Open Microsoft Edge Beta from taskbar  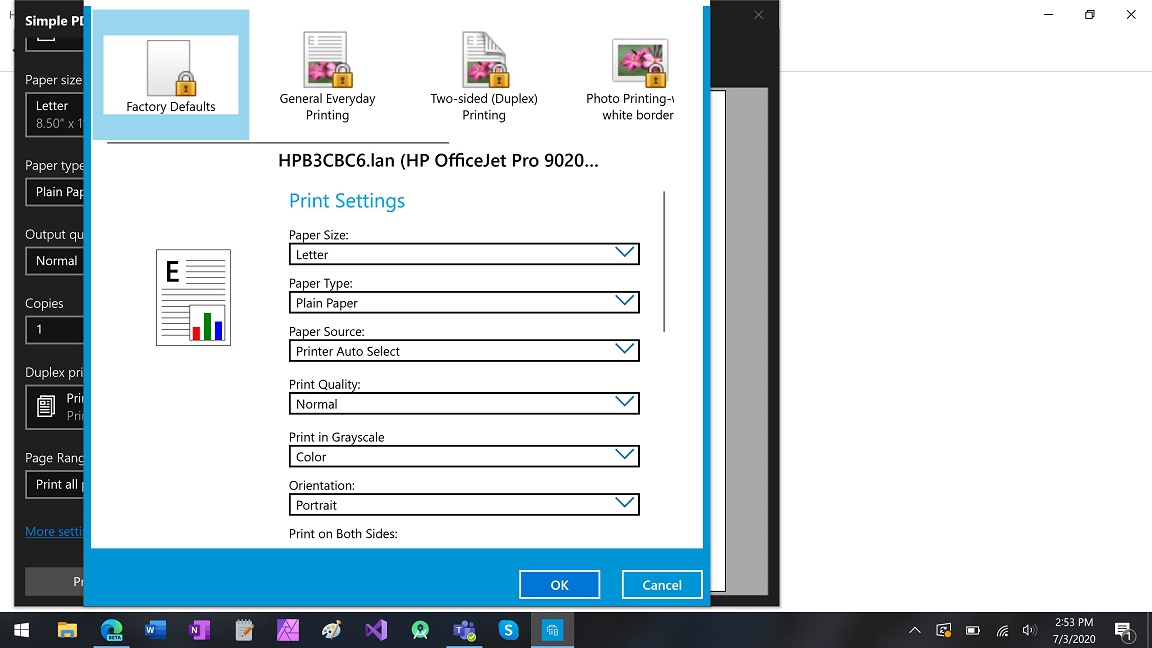[111, 630]
